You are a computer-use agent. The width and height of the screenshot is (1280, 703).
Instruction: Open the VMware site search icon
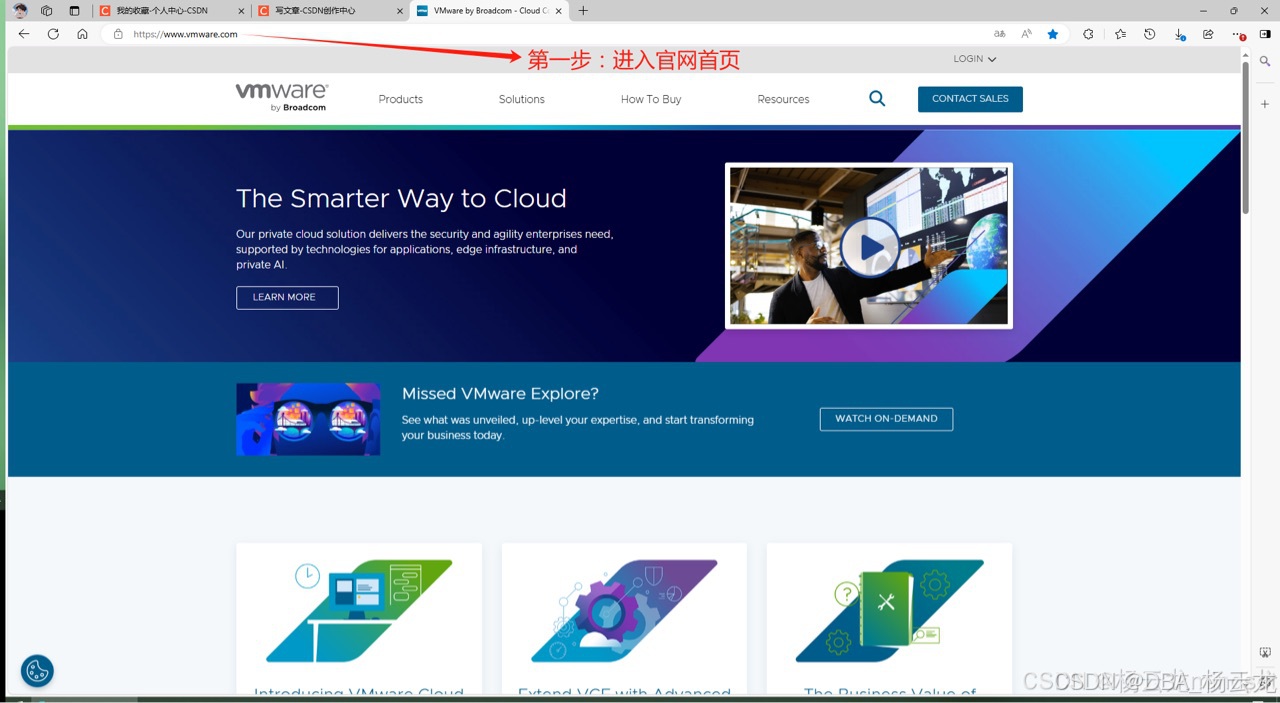877,99
